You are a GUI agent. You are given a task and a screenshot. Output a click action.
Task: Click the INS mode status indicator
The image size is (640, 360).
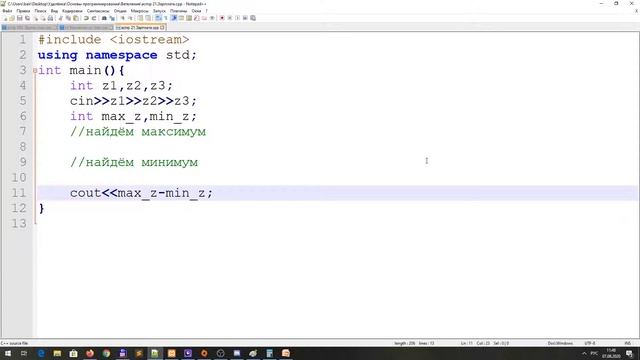[627, 343]
